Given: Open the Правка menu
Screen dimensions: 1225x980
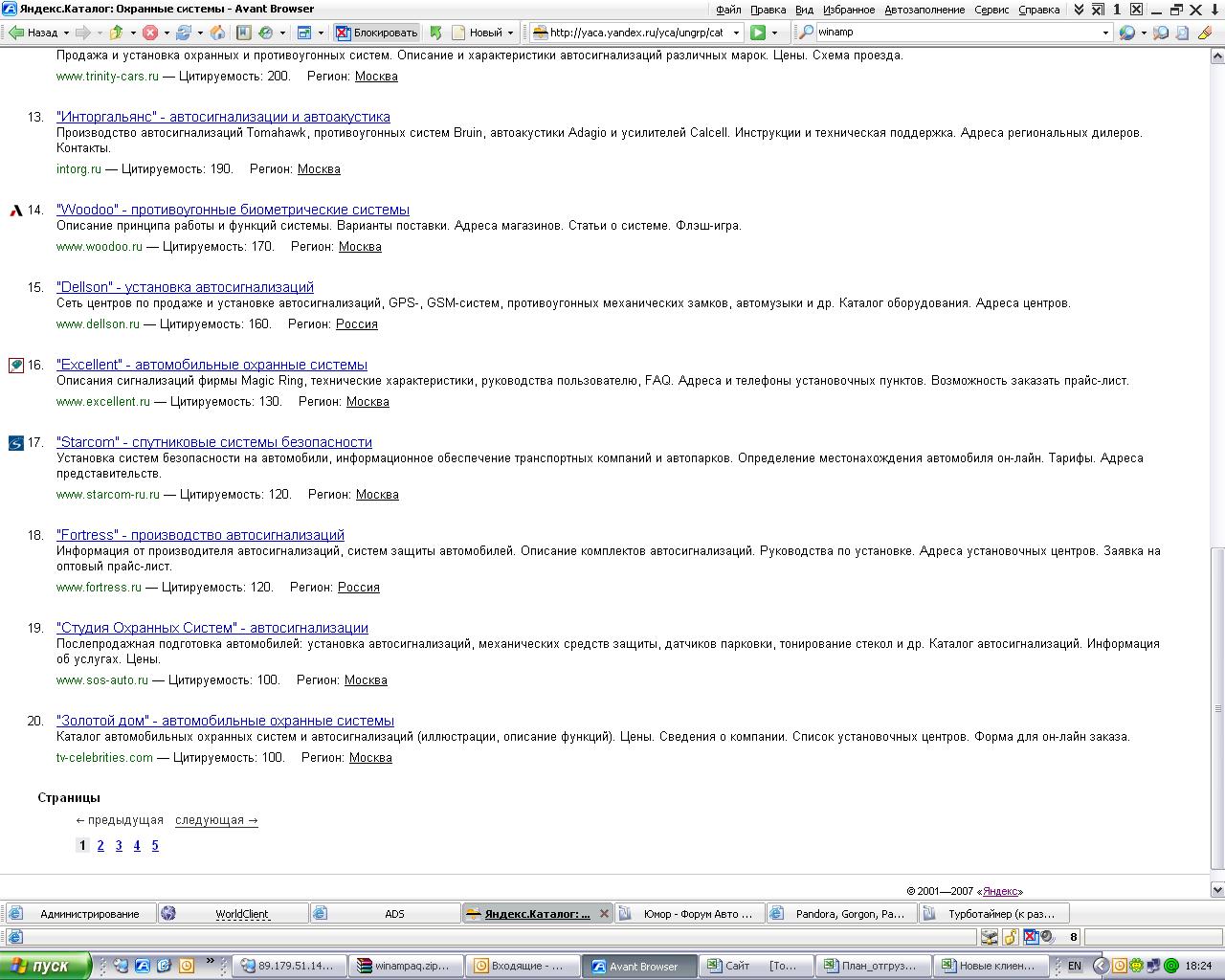Looking at the screenshot, I should (768, 10).
